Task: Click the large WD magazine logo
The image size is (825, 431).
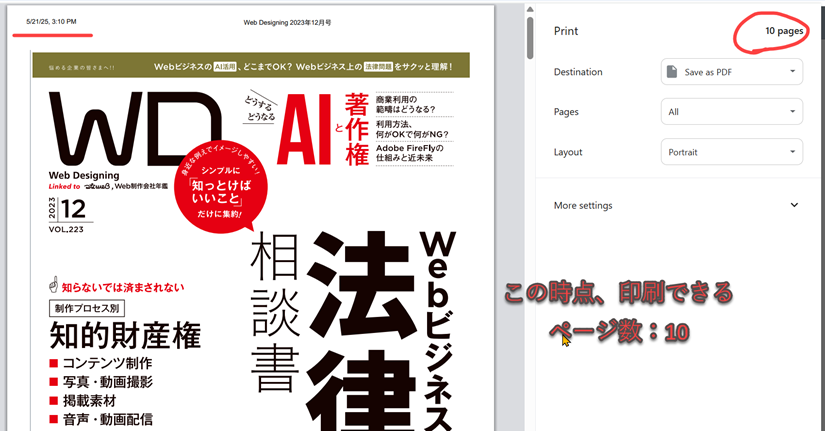Action: [135, 129]
